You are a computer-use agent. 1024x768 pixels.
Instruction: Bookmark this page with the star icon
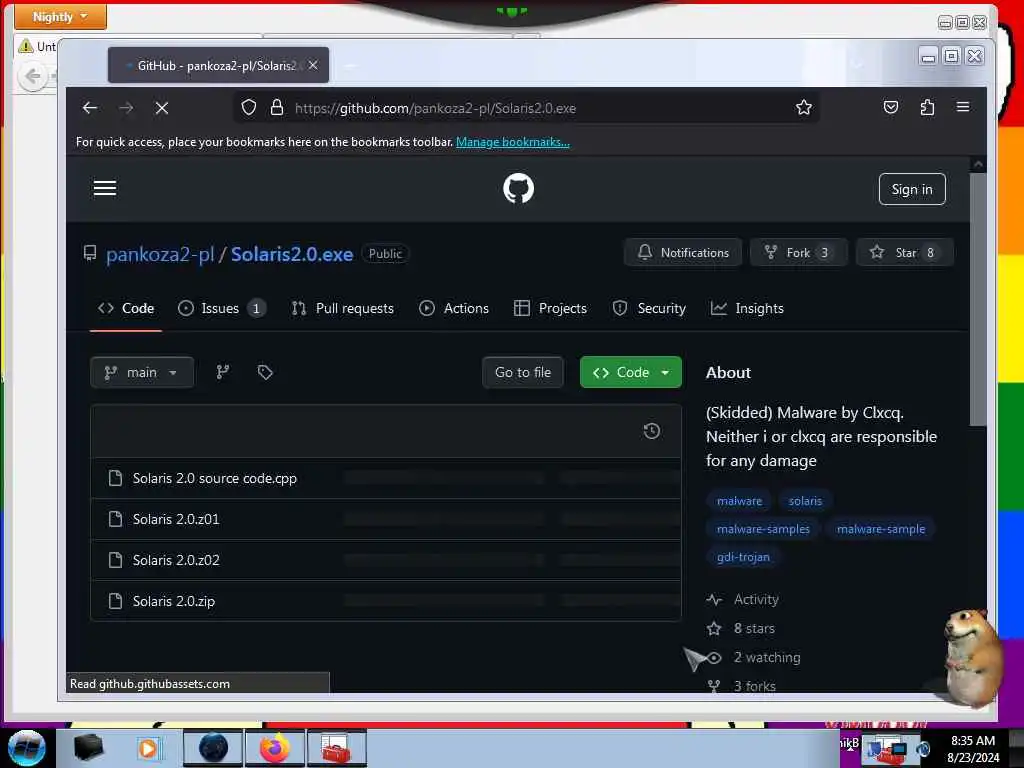(804, 107)
